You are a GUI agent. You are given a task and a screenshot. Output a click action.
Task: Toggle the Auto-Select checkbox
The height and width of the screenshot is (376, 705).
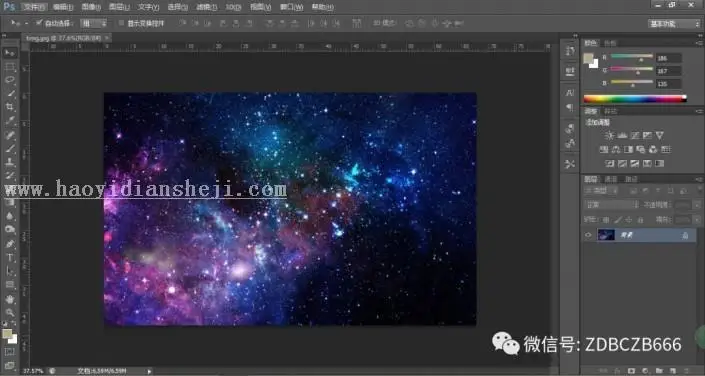coord(39,23)
